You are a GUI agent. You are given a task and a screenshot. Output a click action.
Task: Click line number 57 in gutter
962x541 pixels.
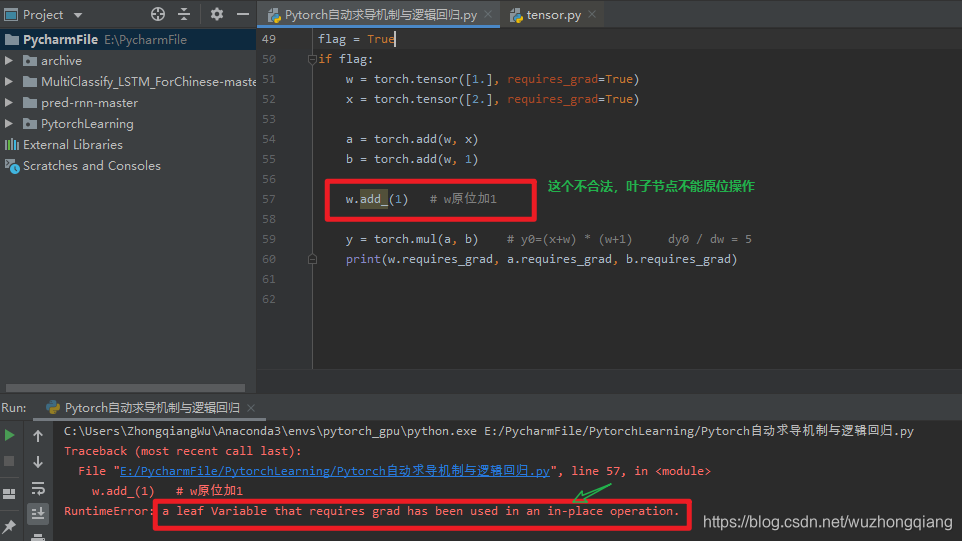click(x=269, y=199)
